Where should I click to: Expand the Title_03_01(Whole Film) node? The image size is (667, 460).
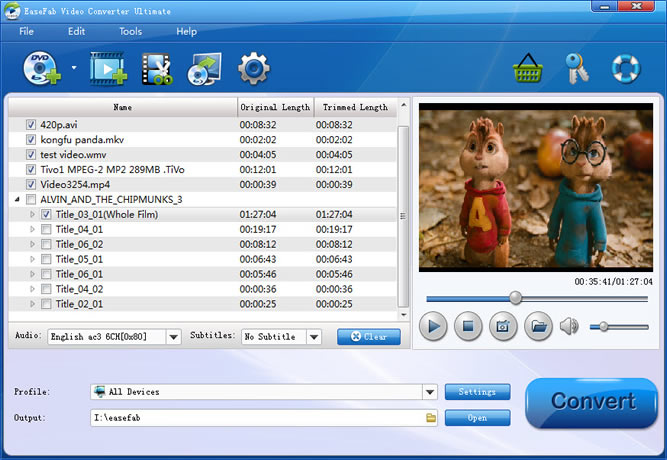pos(32,214)
